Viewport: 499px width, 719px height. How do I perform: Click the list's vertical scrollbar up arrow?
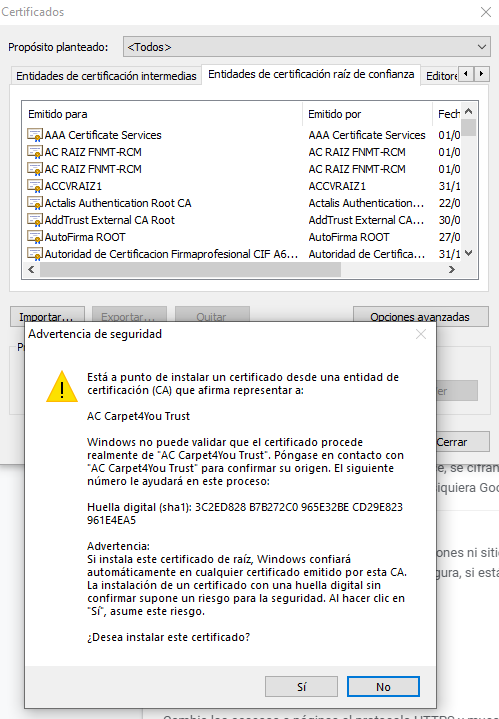pos(468,111)
